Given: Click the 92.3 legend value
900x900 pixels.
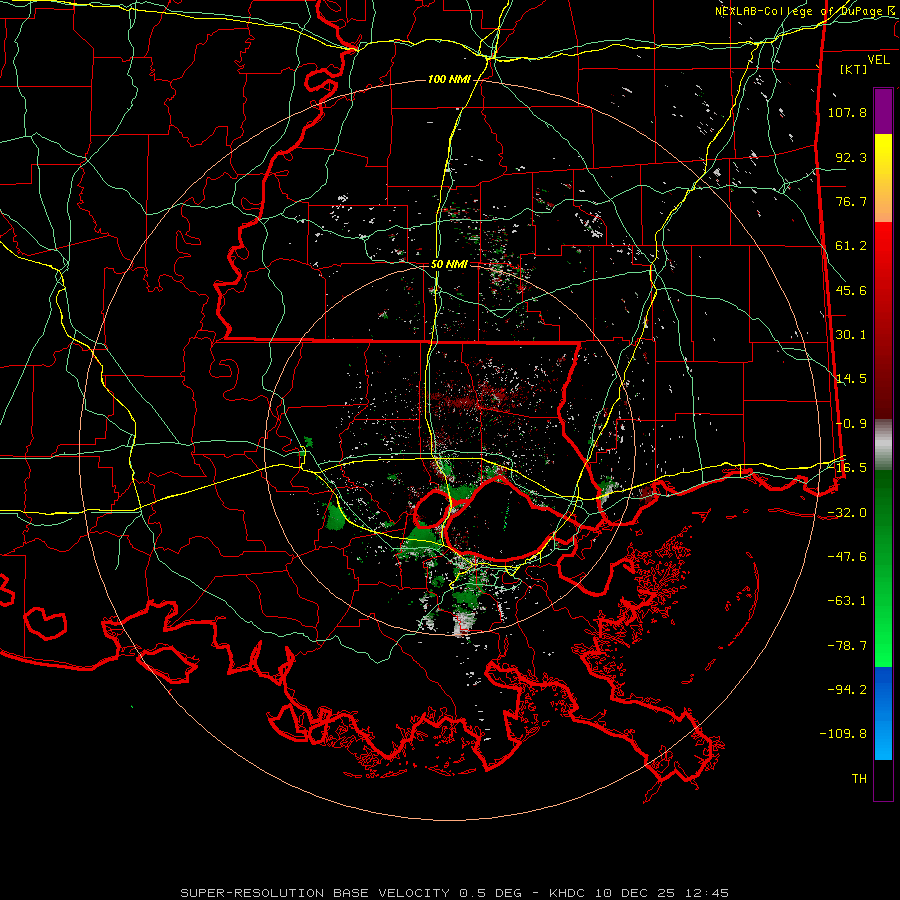Looking at the screenshot, I should (x=851, y=157).
